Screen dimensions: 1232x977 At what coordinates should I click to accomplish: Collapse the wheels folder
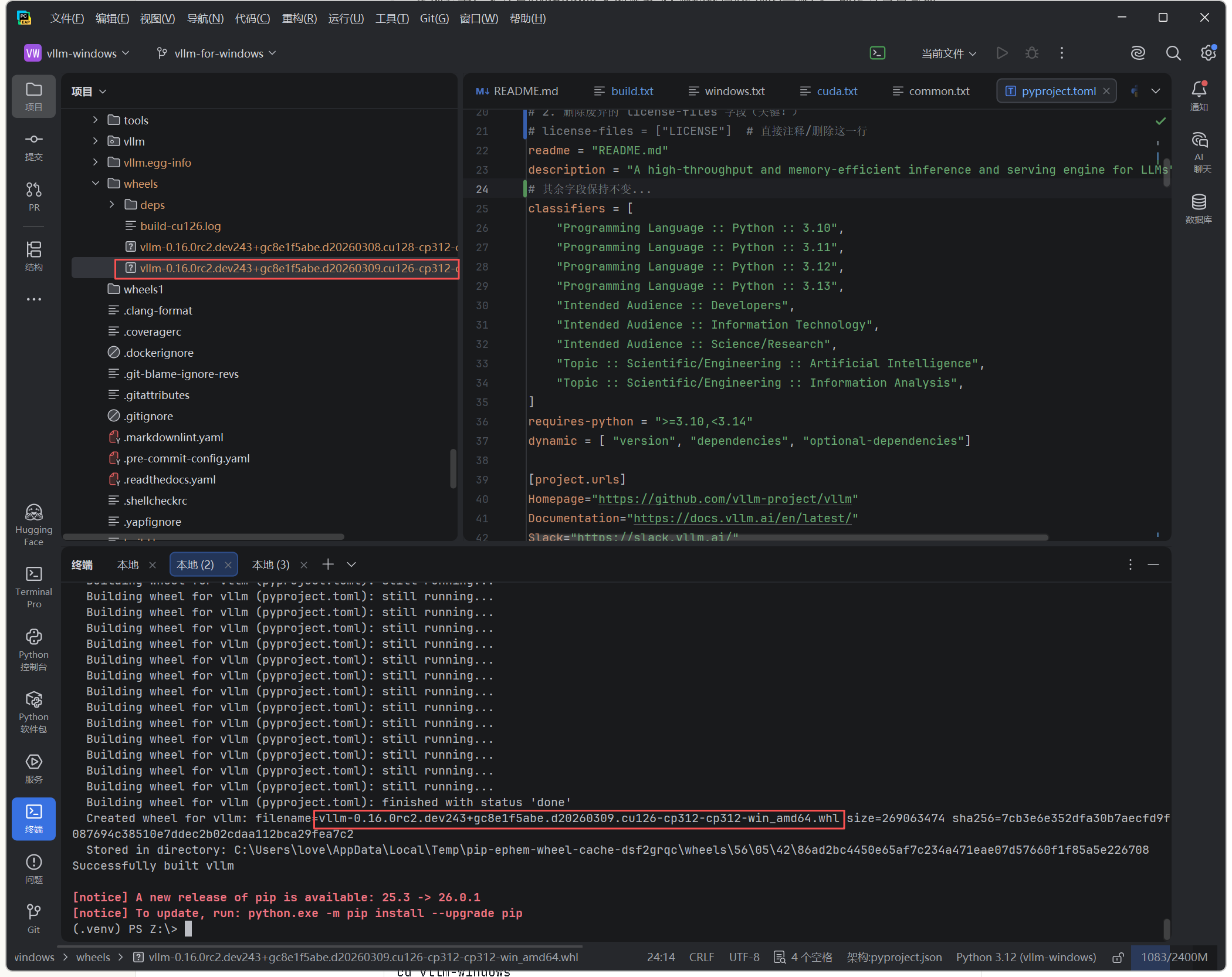coord(96,184)
